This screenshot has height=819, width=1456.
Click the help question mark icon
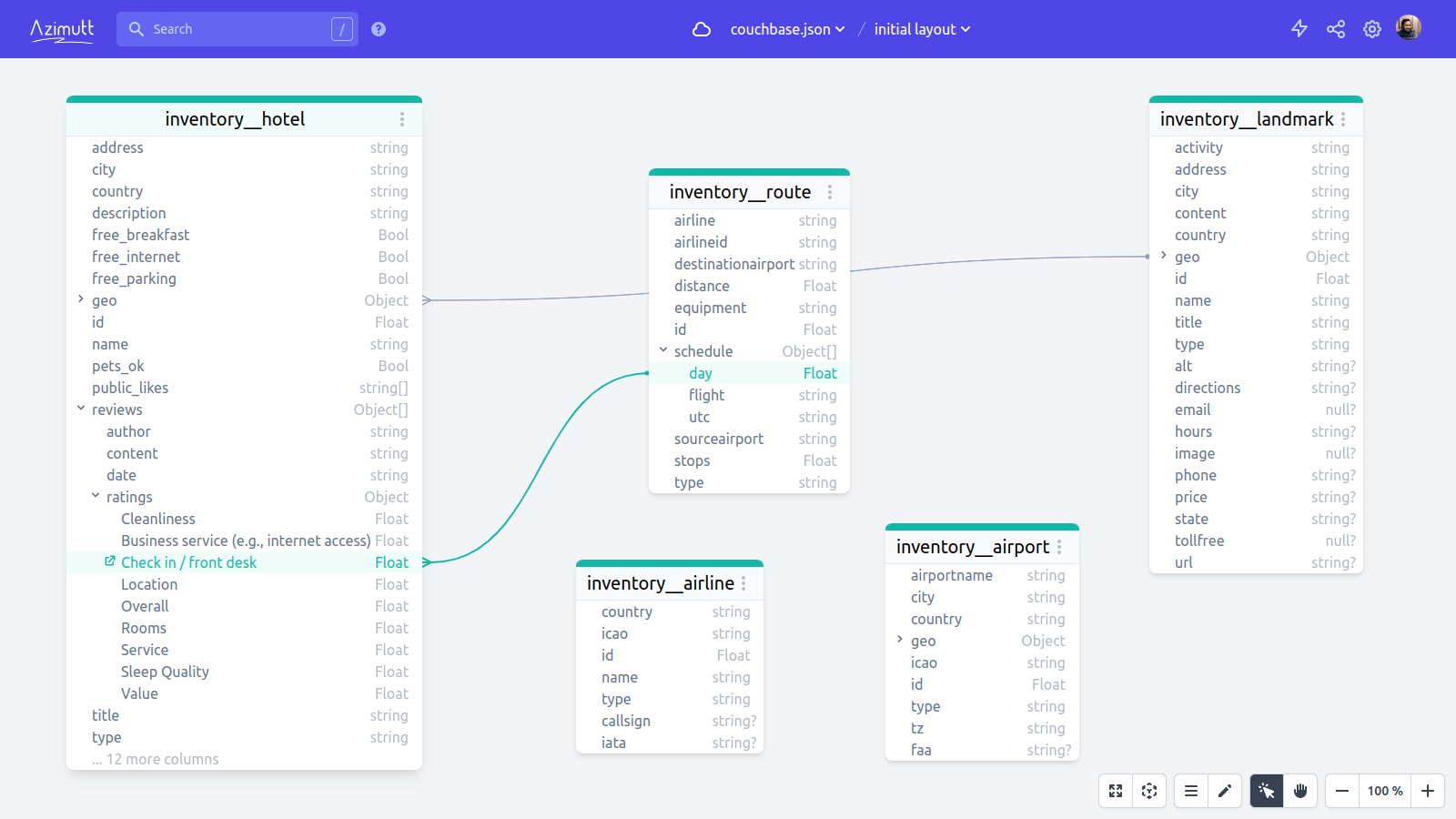pyautogui.click(x=378, y=28)
